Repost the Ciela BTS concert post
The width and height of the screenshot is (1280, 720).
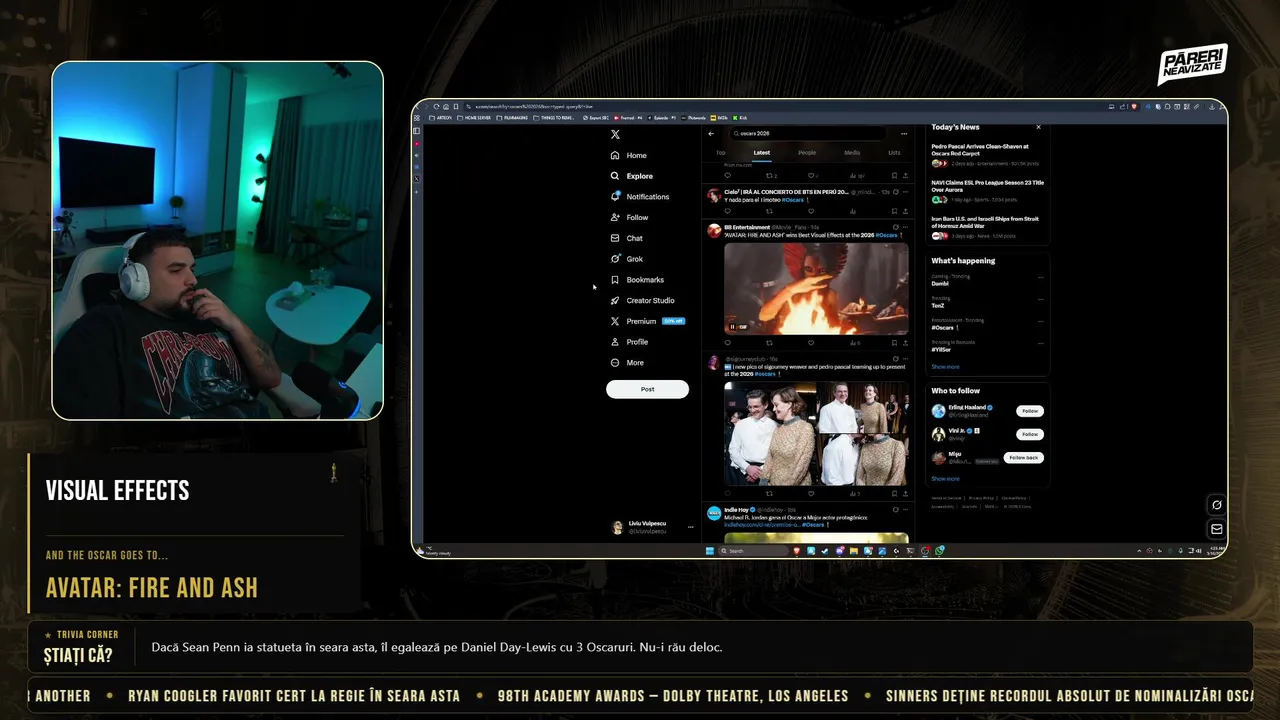click(769, 211)
